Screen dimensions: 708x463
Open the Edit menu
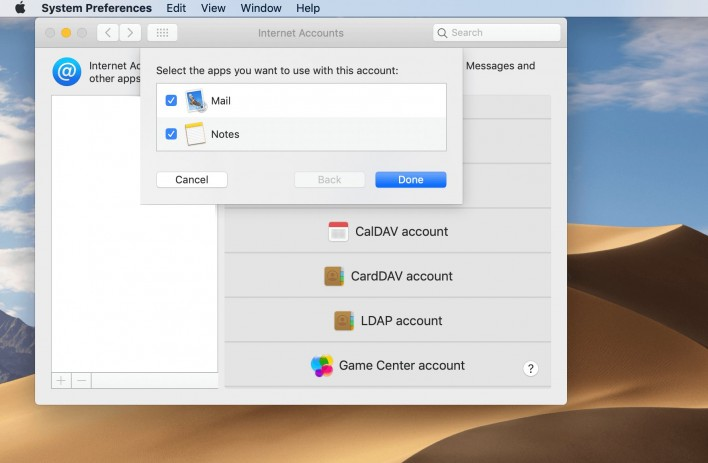tap(176, 8)
